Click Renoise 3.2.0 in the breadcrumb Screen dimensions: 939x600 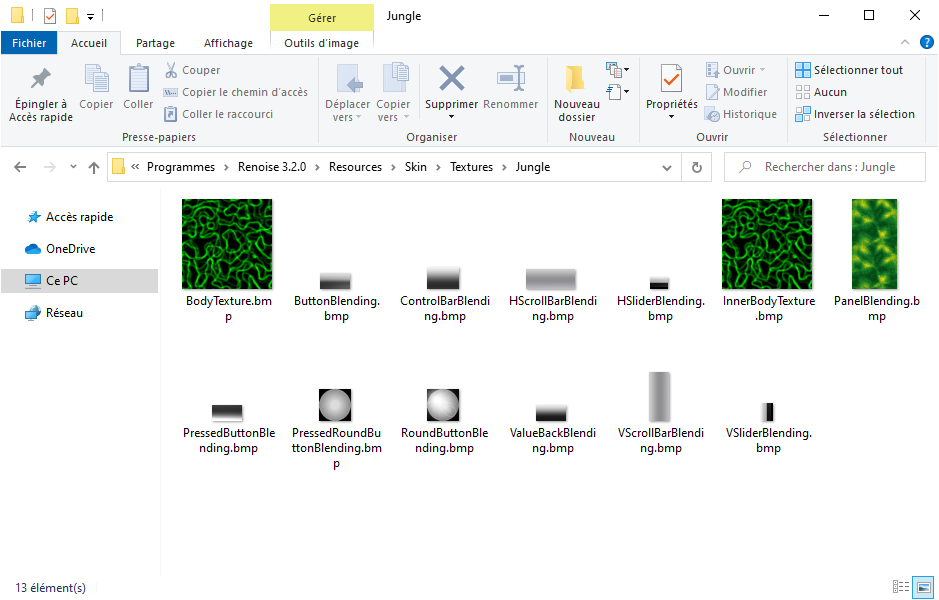point(272,167)
